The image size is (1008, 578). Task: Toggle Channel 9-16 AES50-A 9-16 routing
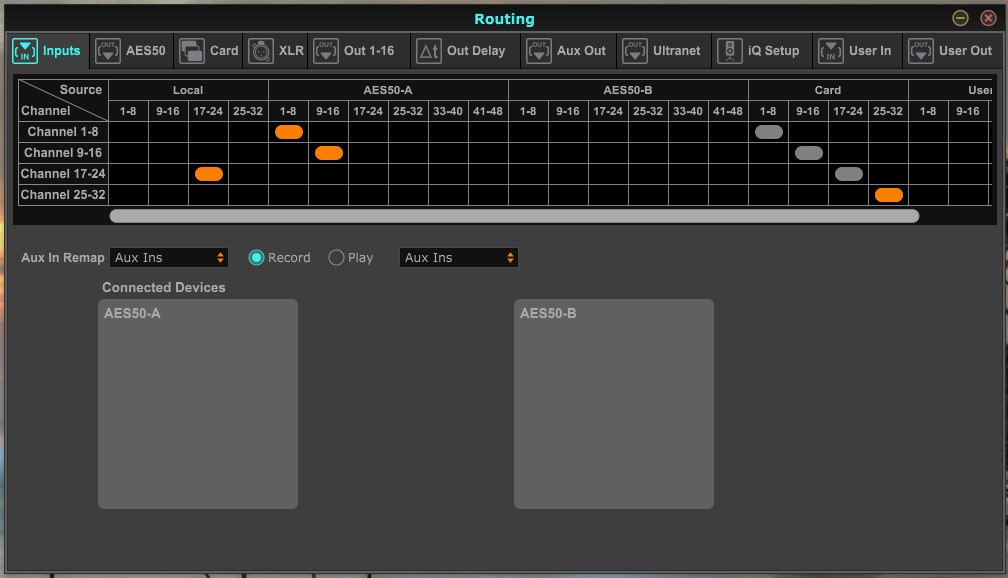point(328,153)
